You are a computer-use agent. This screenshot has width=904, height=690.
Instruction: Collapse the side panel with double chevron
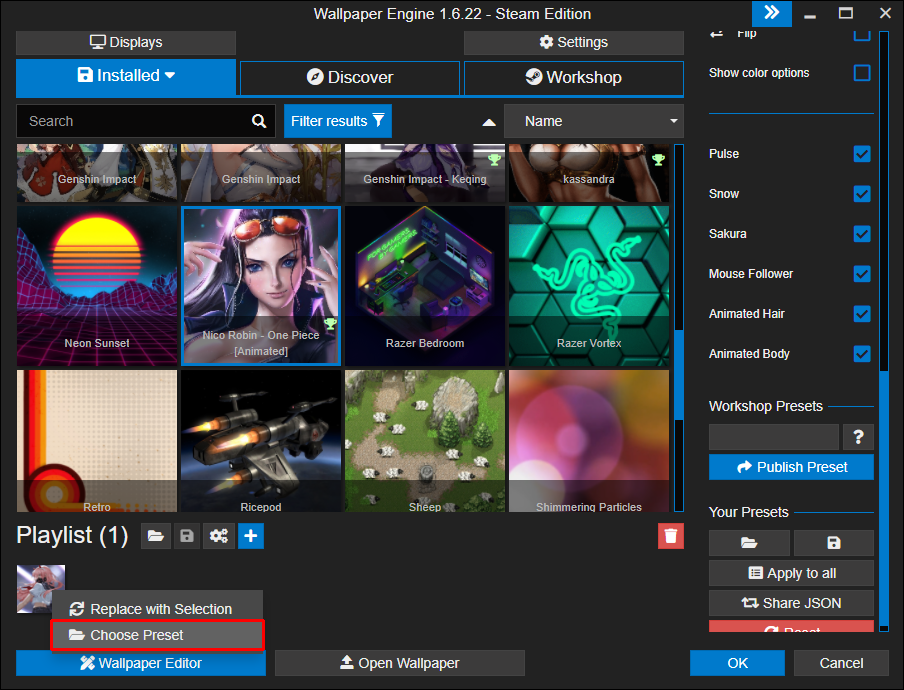point(771,14)
